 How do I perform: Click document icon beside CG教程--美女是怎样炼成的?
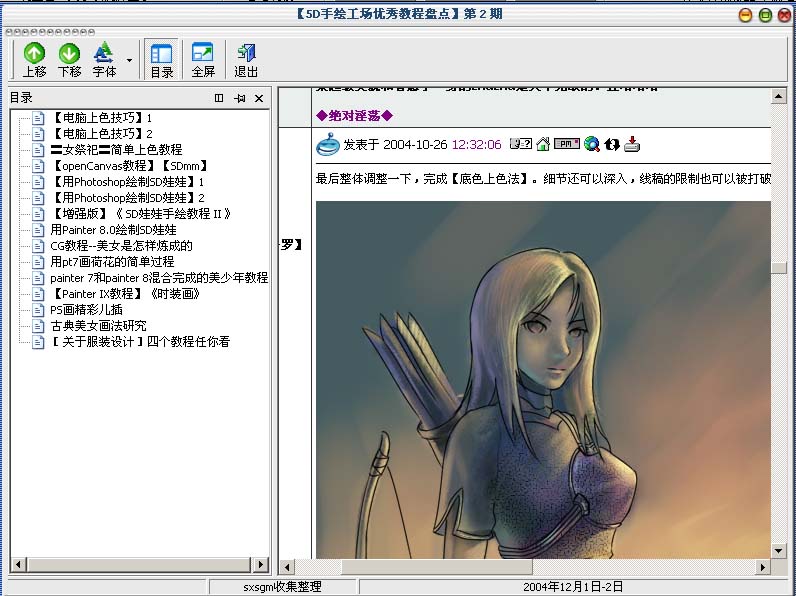[x=38, y=246]
